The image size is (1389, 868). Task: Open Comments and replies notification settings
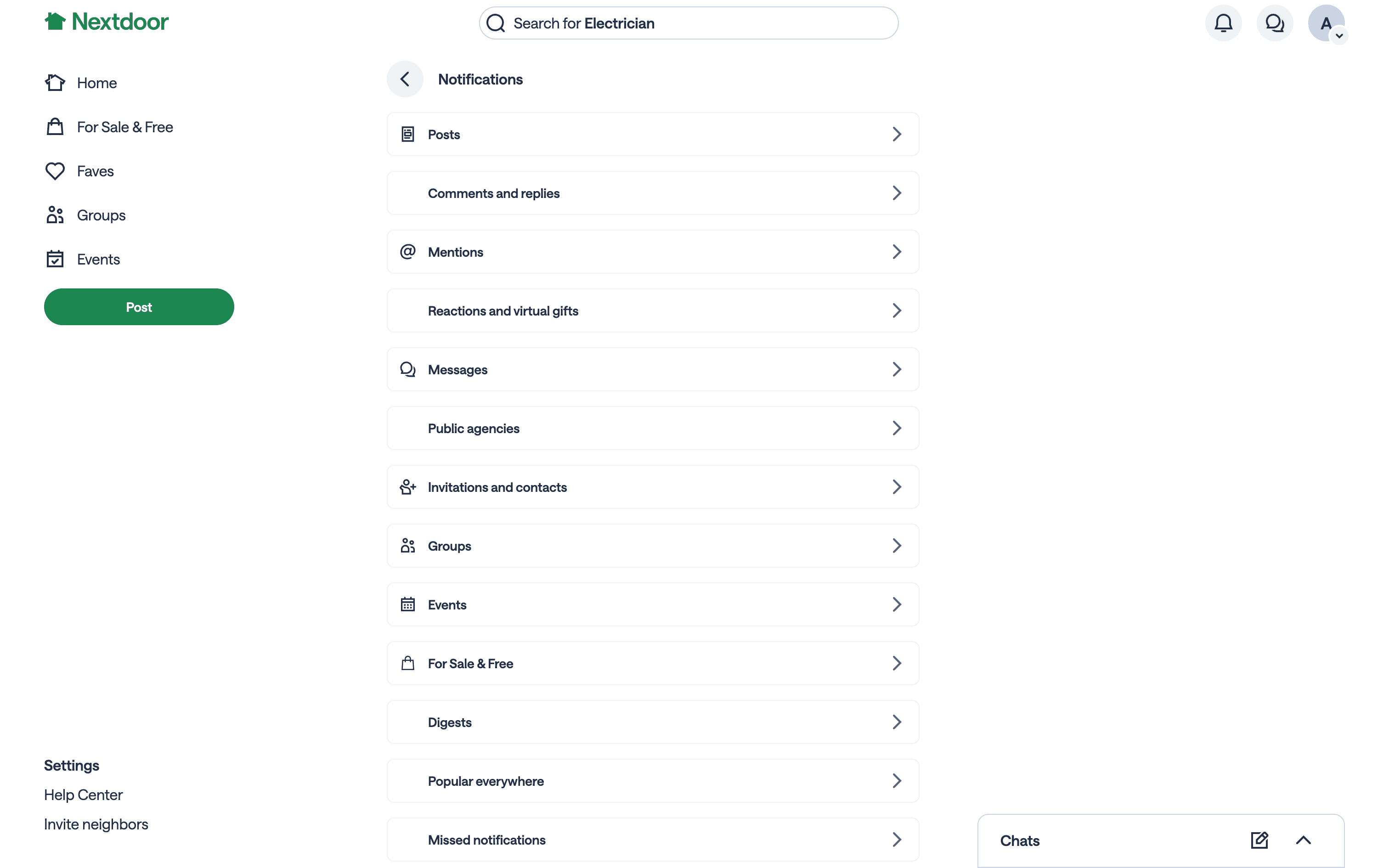click(653, 193)
